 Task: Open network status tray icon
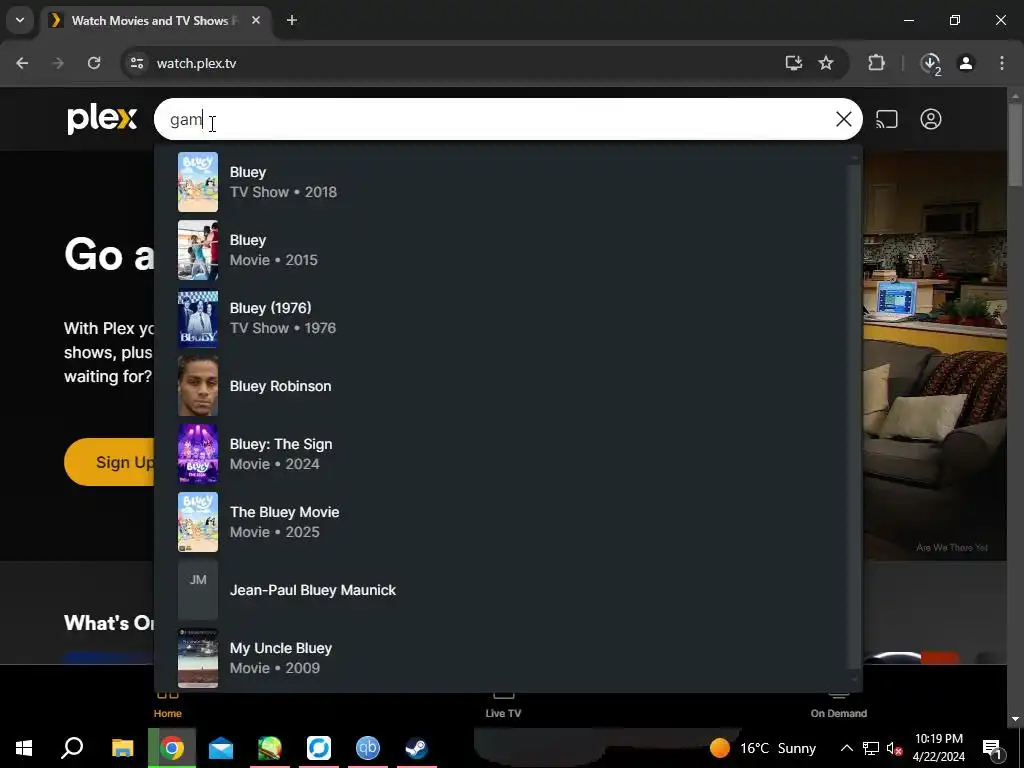871,748
